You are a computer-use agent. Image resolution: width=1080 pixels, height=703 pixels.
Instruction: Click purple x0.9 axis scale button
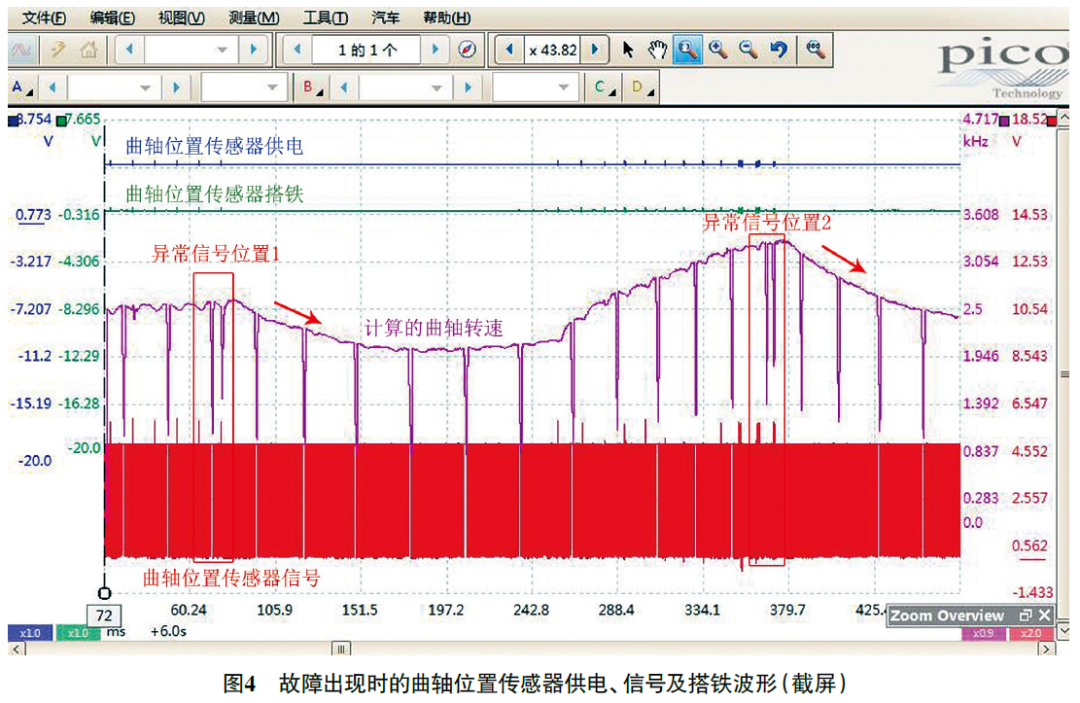[982, 633]
